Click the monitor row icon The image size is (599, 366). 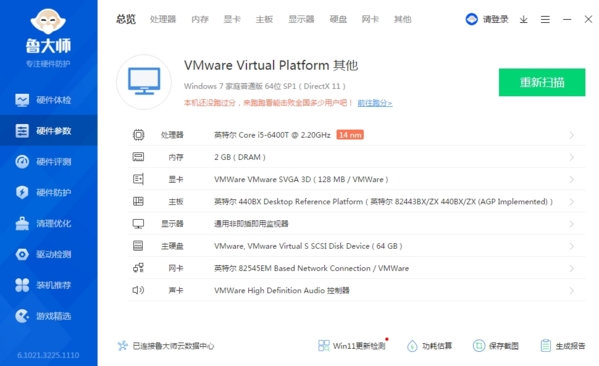click(138, 224)
